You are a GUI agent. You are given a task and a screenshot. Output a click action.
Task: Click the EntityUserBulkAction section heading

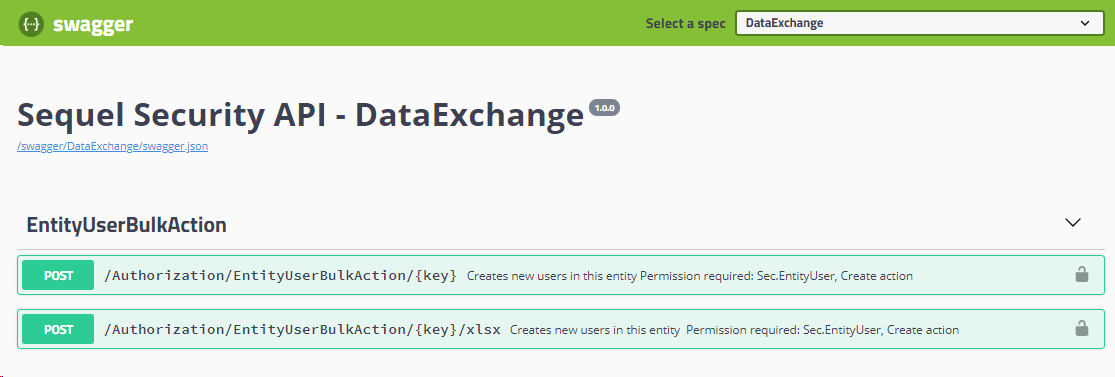pos(127,225)
